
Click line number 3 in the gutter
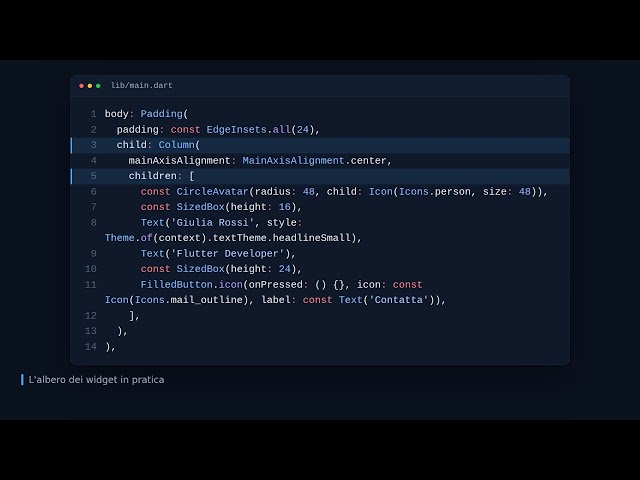click(93, 145)
